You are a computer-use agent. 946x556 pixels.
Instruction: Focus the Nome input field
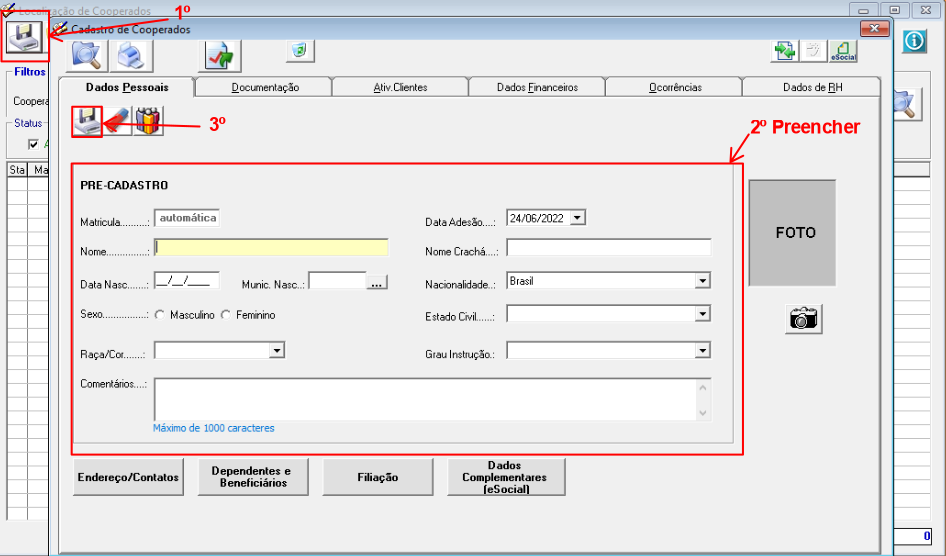click(271, 248)
